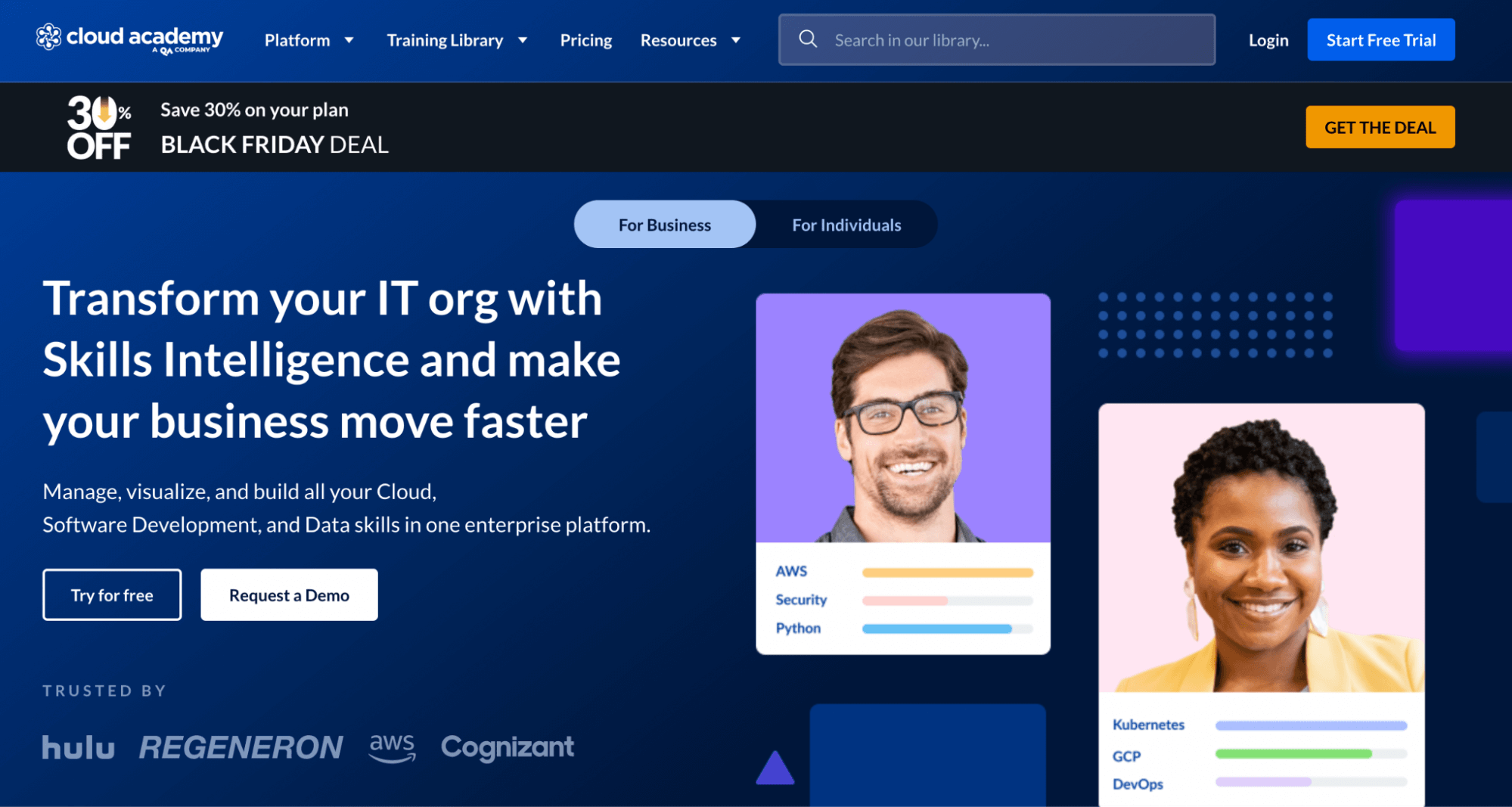Click the GET THE DEAL button
The image size is (1512, 807).
[x=1380, y=127]
